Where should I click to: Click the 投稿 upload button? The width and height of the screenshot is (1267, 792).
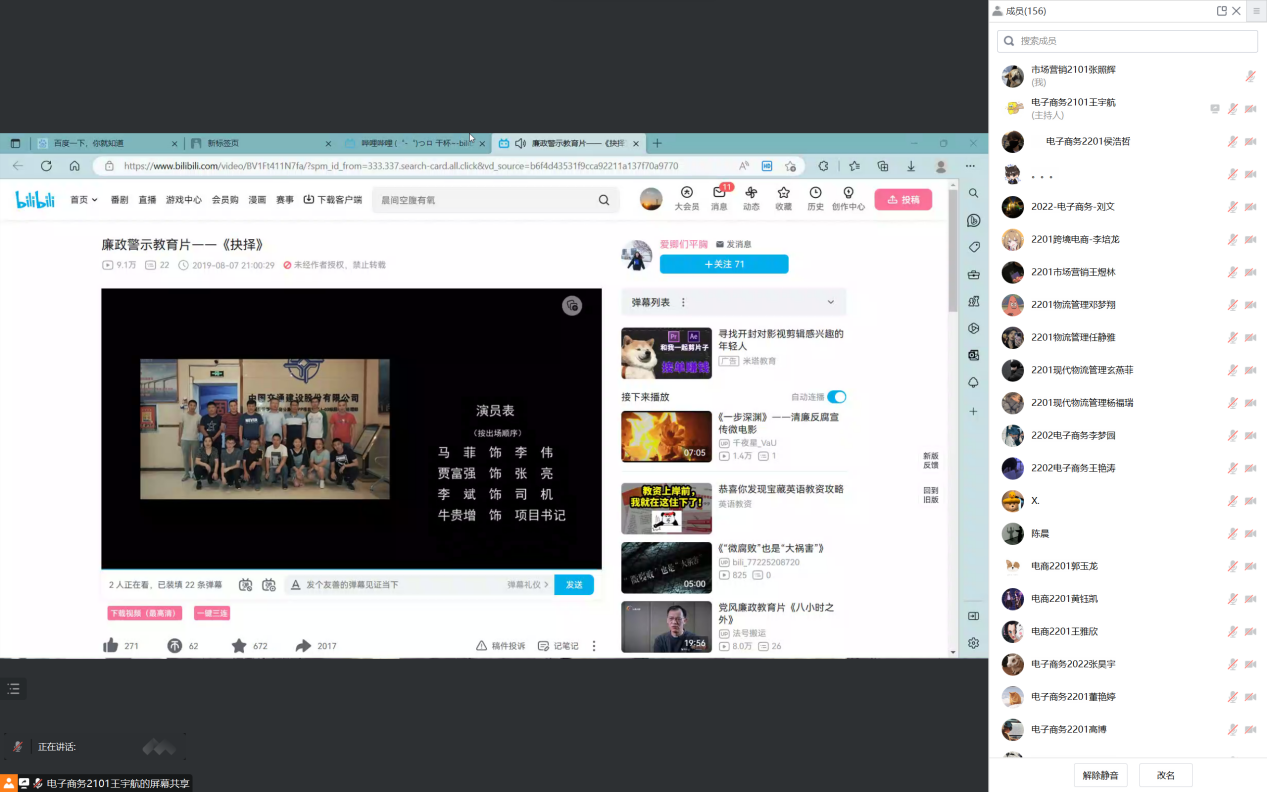[x=903, y=200]
